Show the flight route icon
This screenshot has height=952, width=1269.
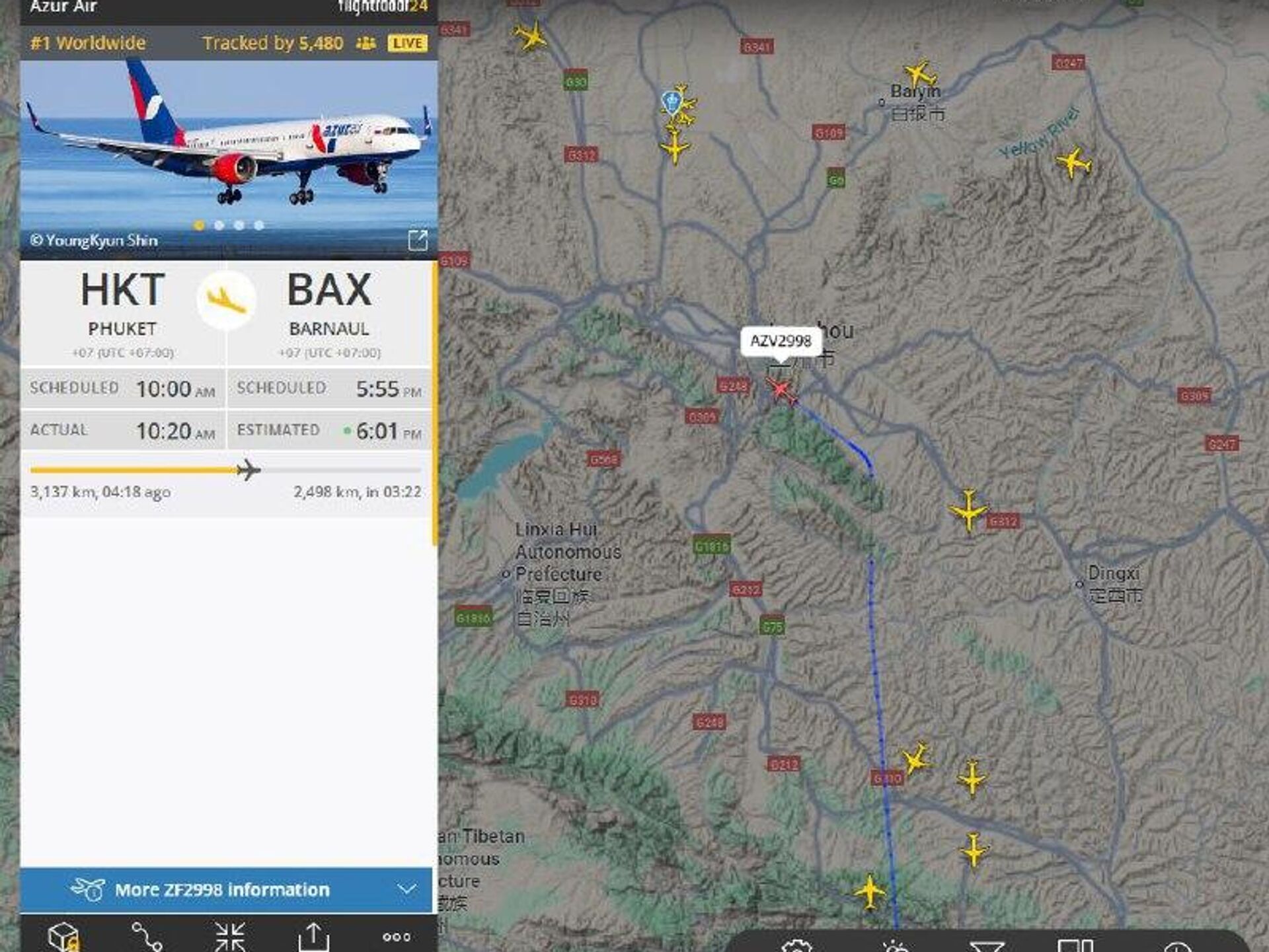[x=147, y=937]
